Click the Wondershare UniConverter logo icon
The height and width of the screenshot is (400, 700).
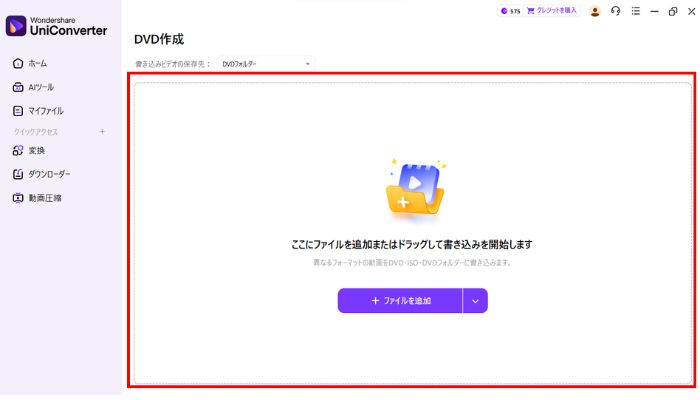click(x=16, y=26)
